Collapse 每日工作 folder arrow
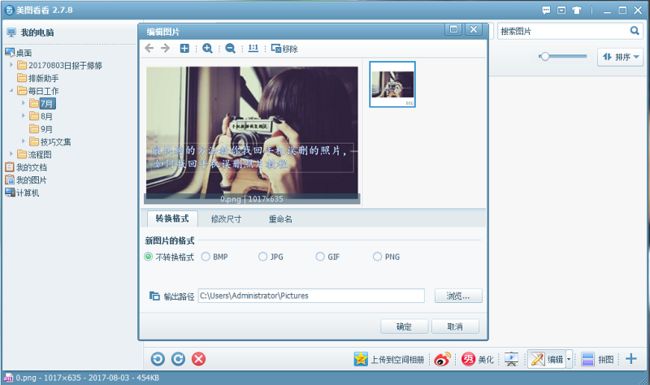650x385 pixels. click(12, 91)
